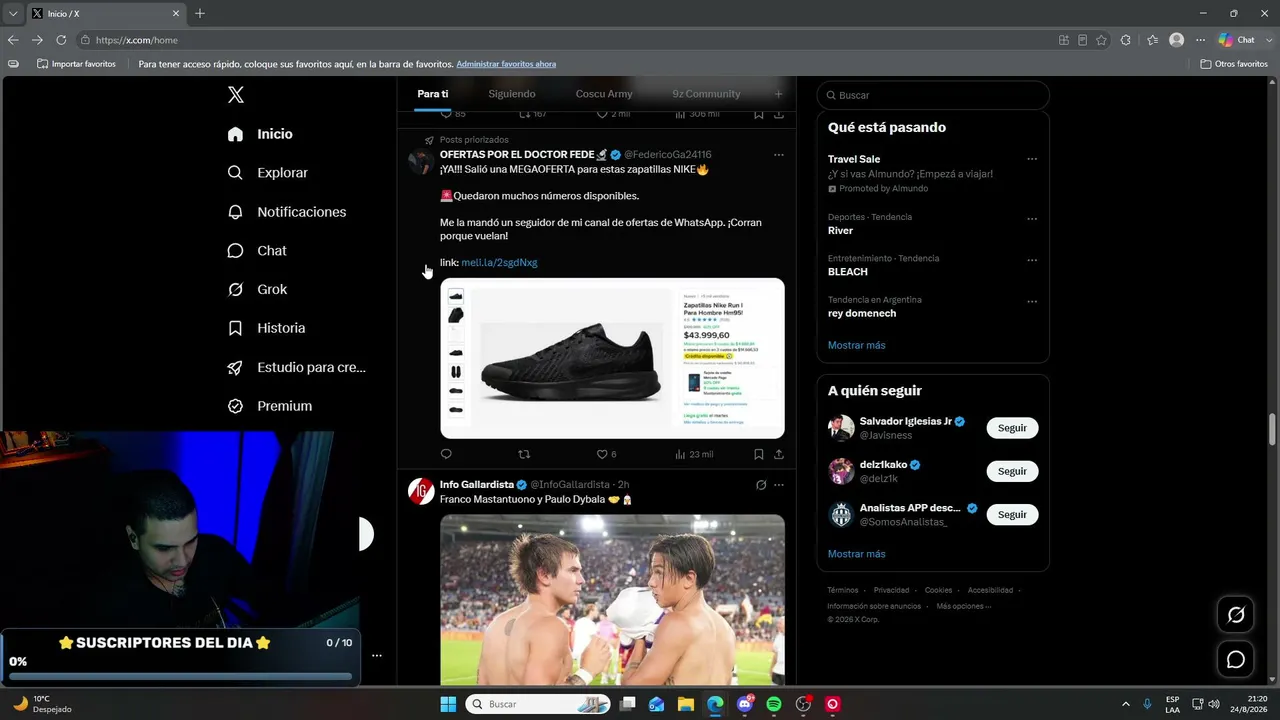
Task: Open the tab list chevron dropdown
Action: (x=13, y=13)
